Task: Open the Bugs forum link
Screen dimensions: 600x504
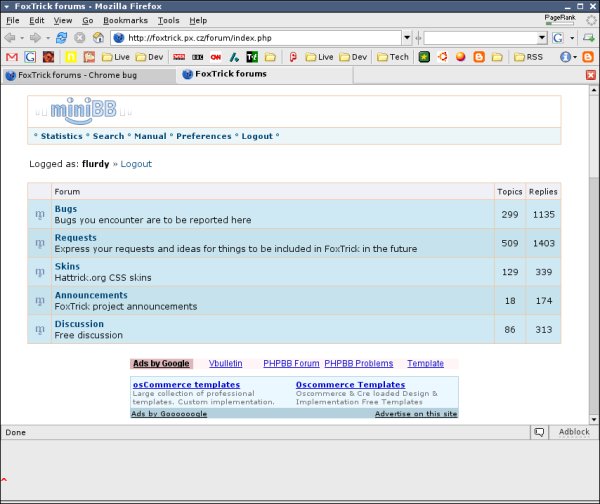Action: [66, 209]
